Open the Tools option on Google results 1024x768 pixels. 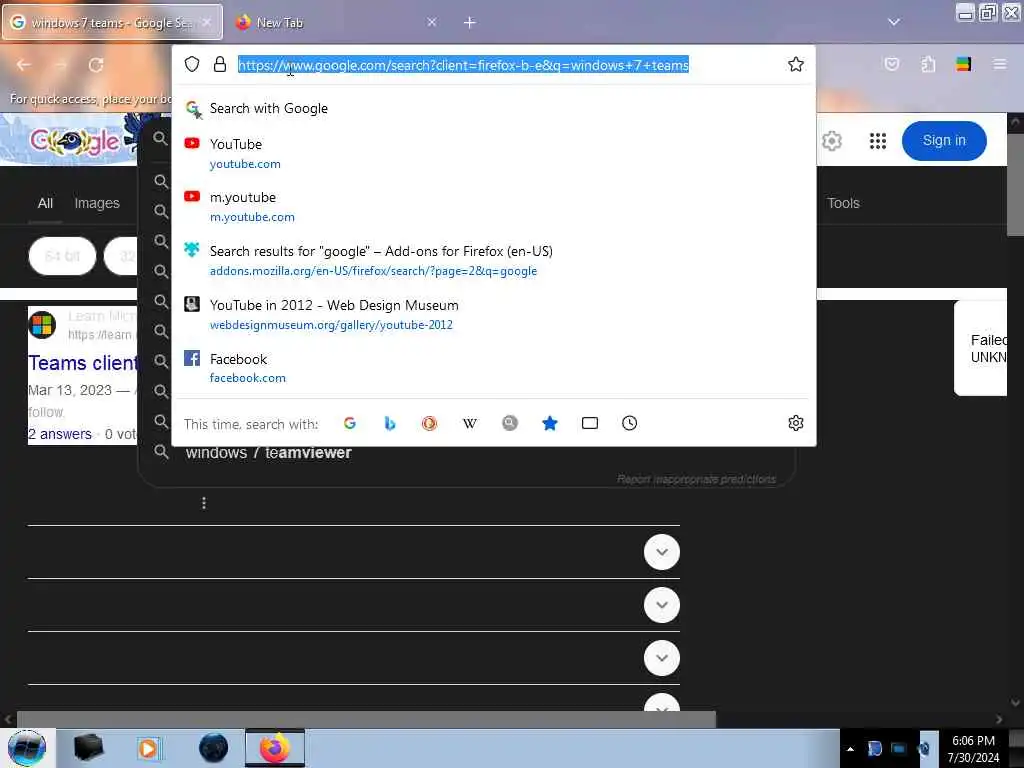coord(843,203)
